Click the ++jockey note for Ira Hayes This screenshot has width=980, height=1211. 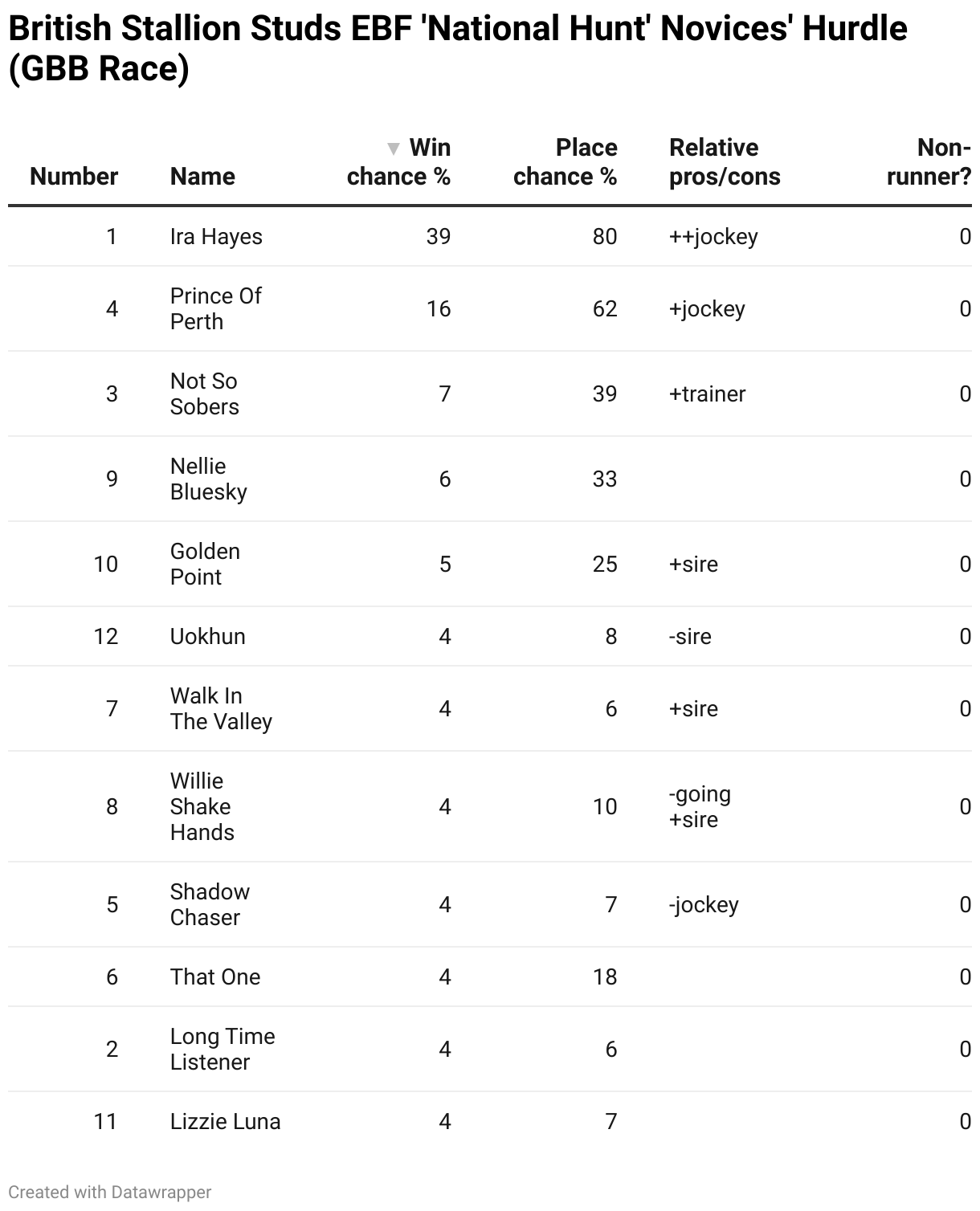[713, 237]
